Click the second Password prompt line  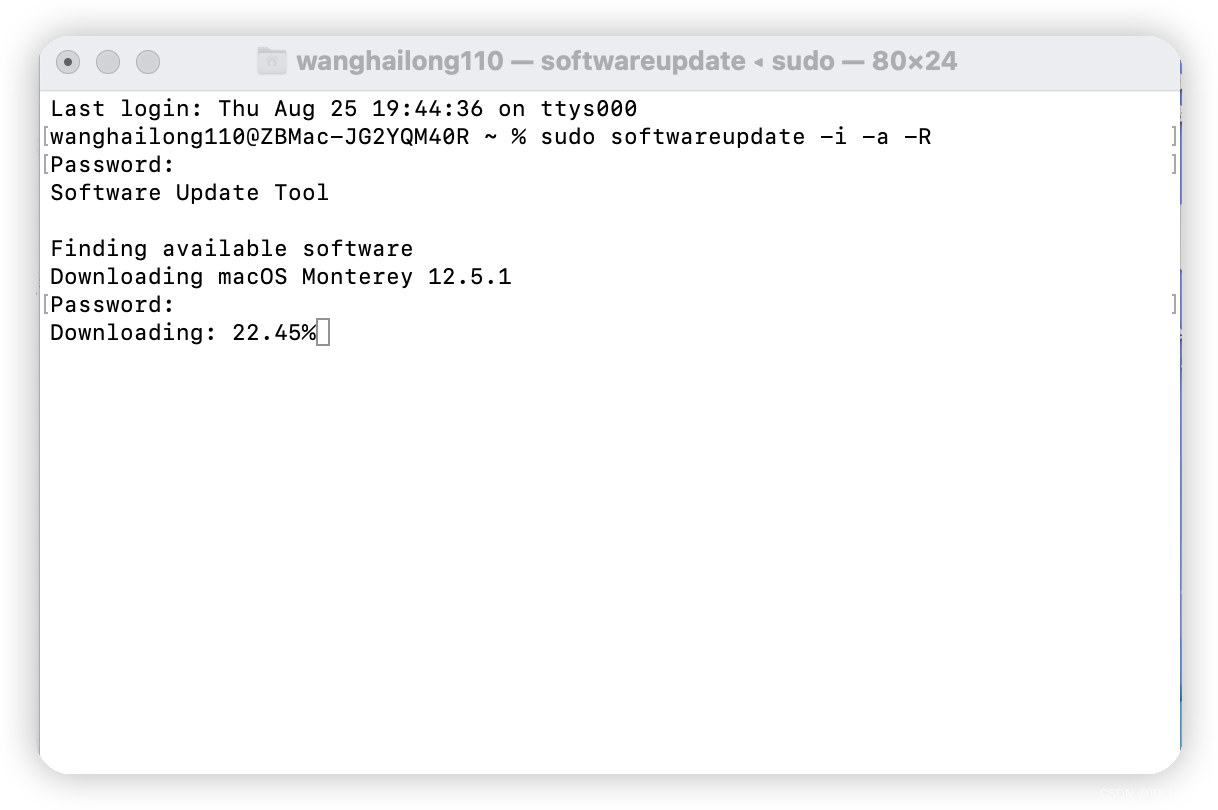coord(113,304)
